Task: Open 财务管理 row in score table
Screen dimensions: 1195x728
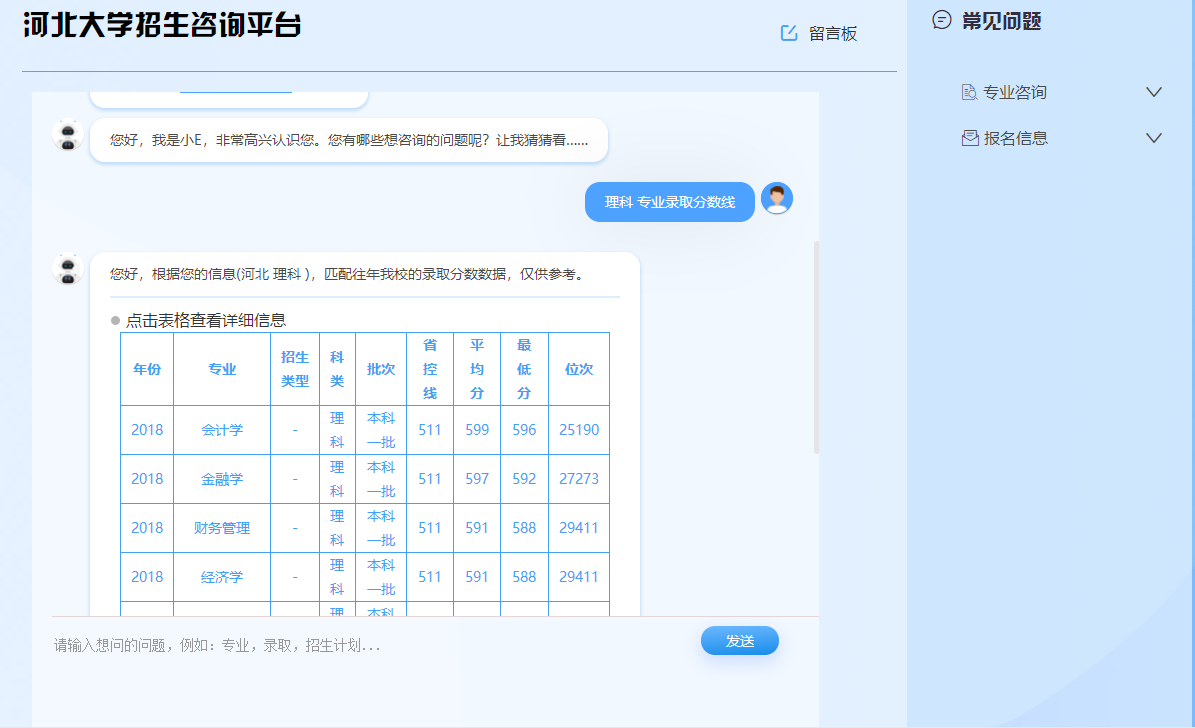Action: pyautogui.click(x=222, y=528)
